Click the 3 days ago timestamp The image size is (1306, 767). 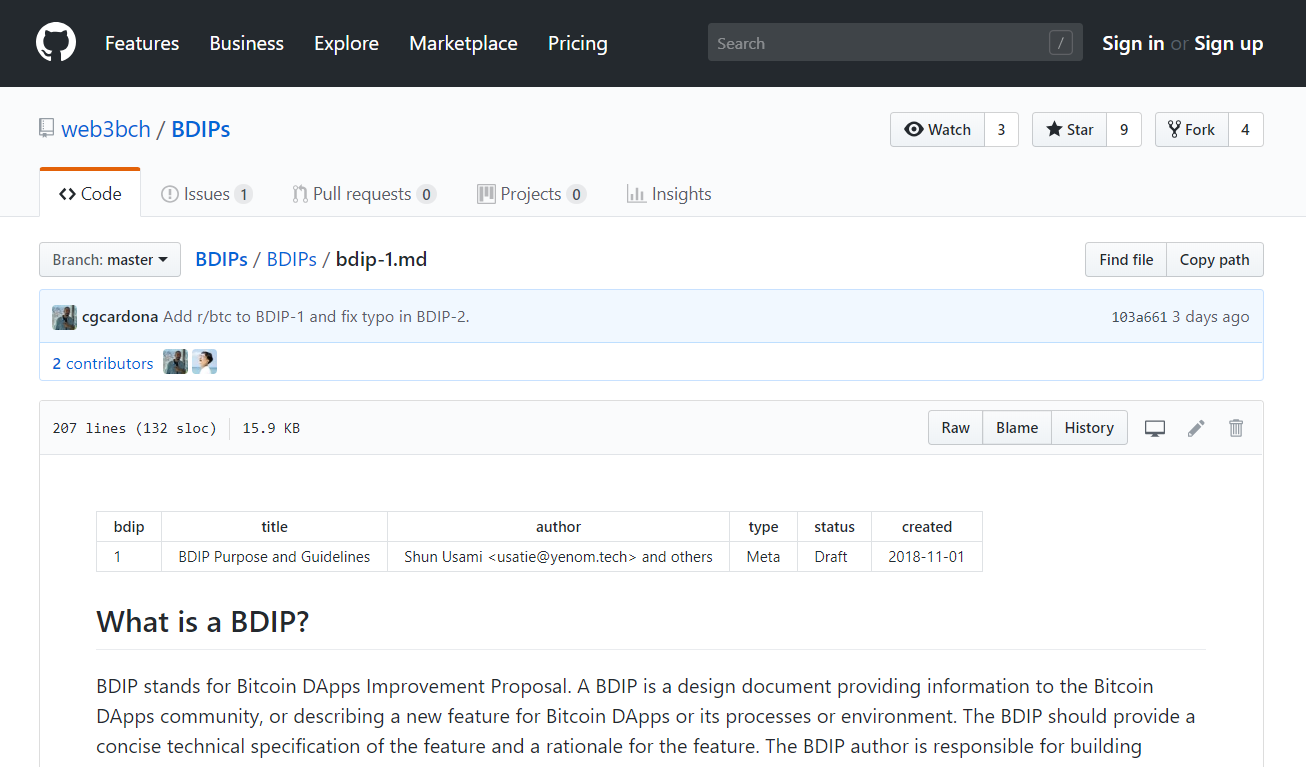click(1211, 317)
